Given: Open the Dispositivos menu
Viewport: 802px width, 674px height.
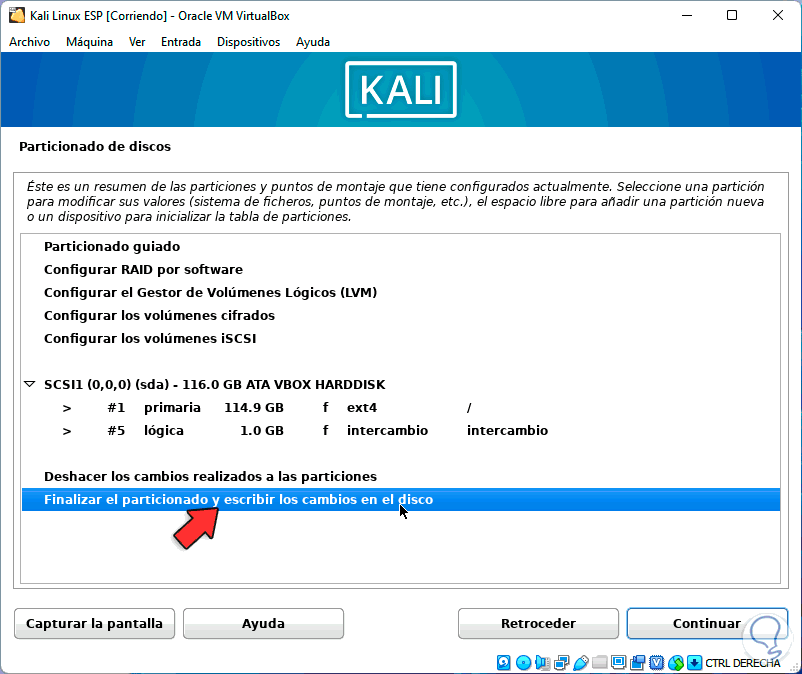Looking at the screenshot, I should 249,42.
